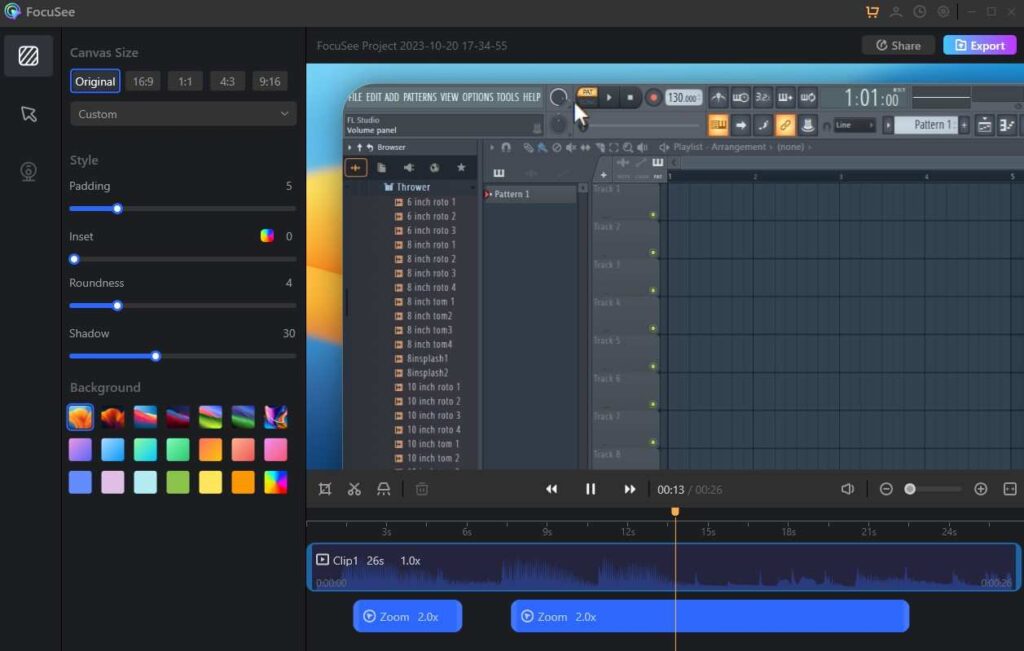Open the Share menu

click(x=897, y=45)
